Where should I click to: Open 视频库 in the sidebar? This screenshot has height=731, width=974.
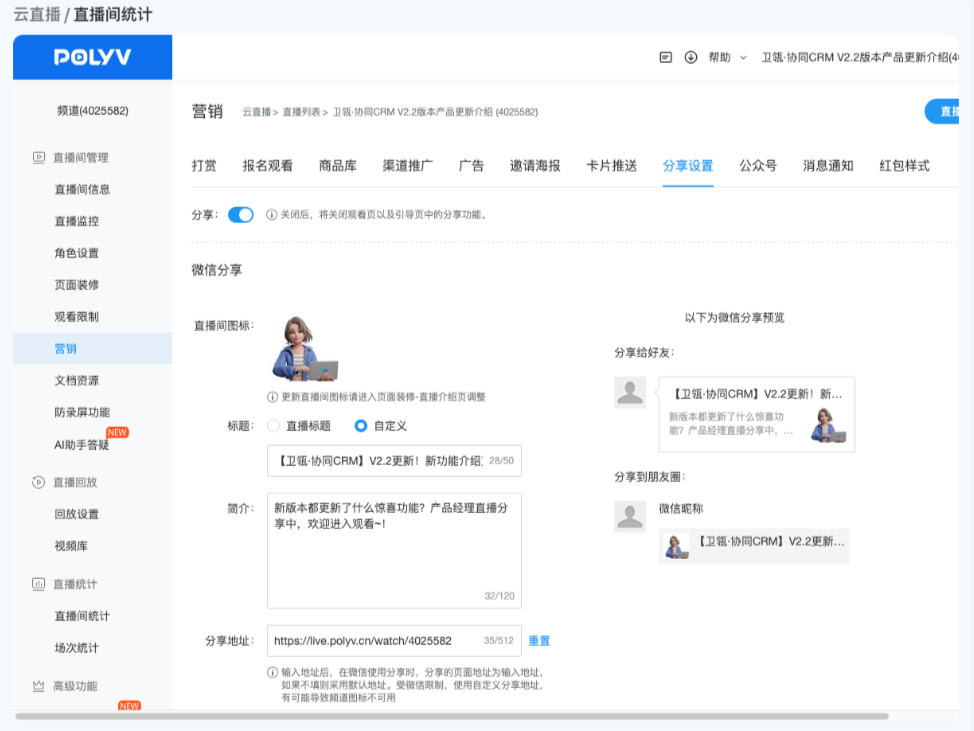(71, 546)
